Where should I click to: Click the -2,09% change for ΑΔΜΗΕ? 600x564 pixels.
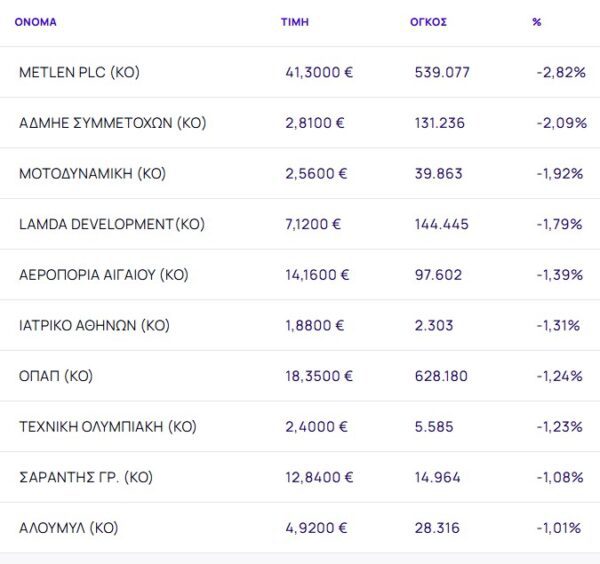[559, 123]
